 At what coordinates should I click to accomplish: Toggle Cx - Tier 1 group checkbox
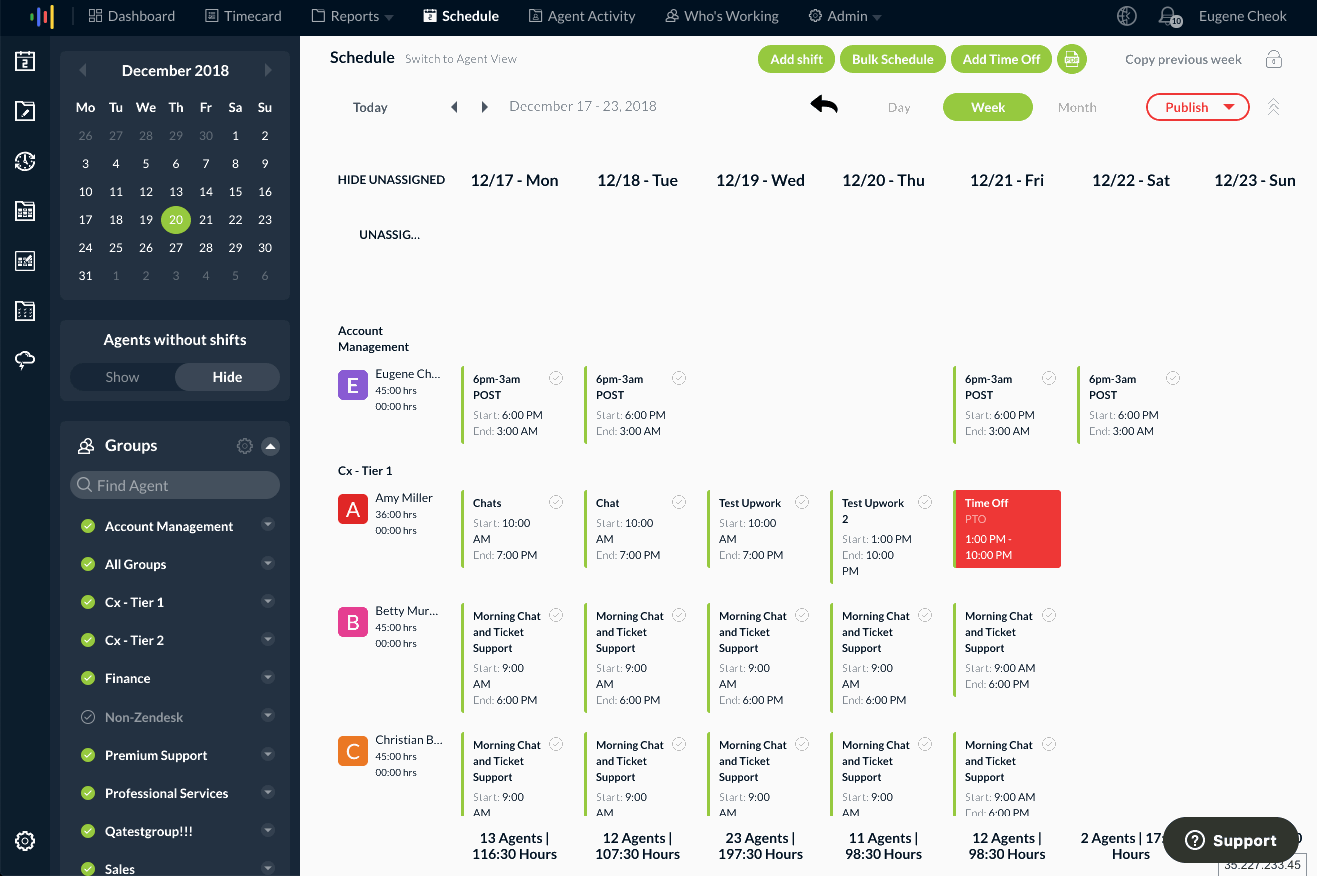[x=88, y=602]
